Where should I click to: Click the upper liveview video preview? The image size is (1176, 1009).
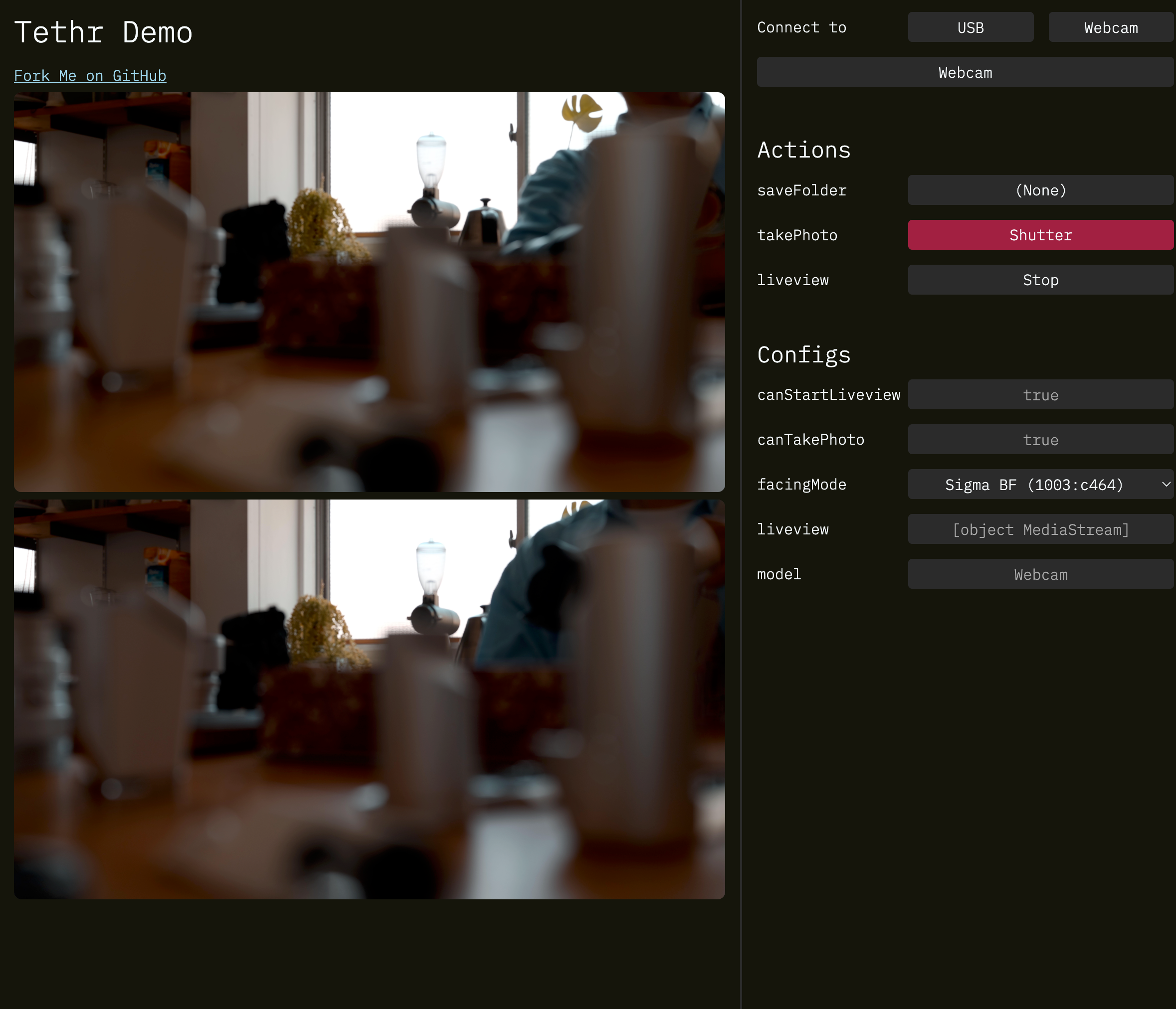coord(369,292)
